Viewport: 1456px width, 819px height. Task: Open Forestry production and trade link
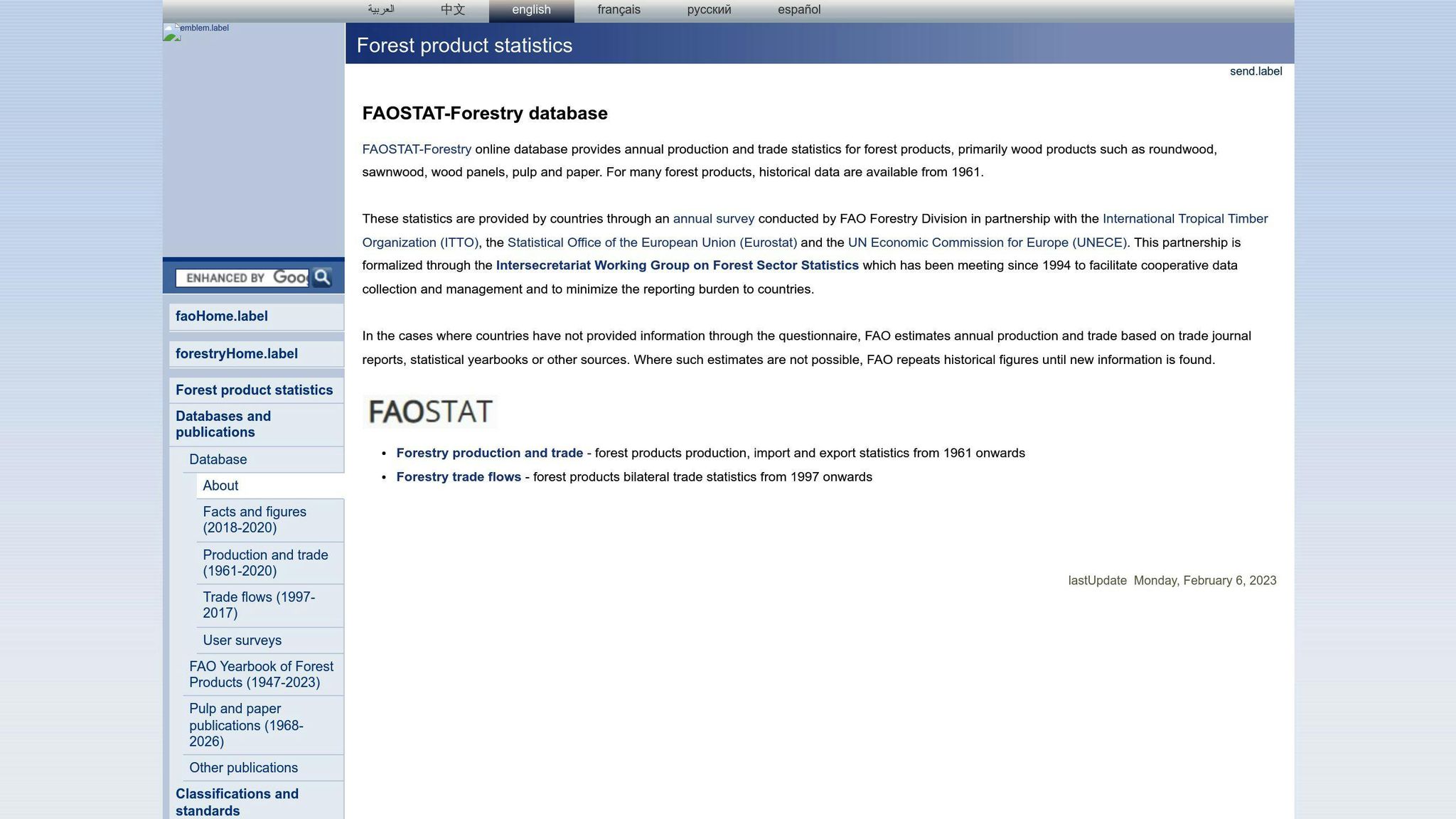coord(489,453)
